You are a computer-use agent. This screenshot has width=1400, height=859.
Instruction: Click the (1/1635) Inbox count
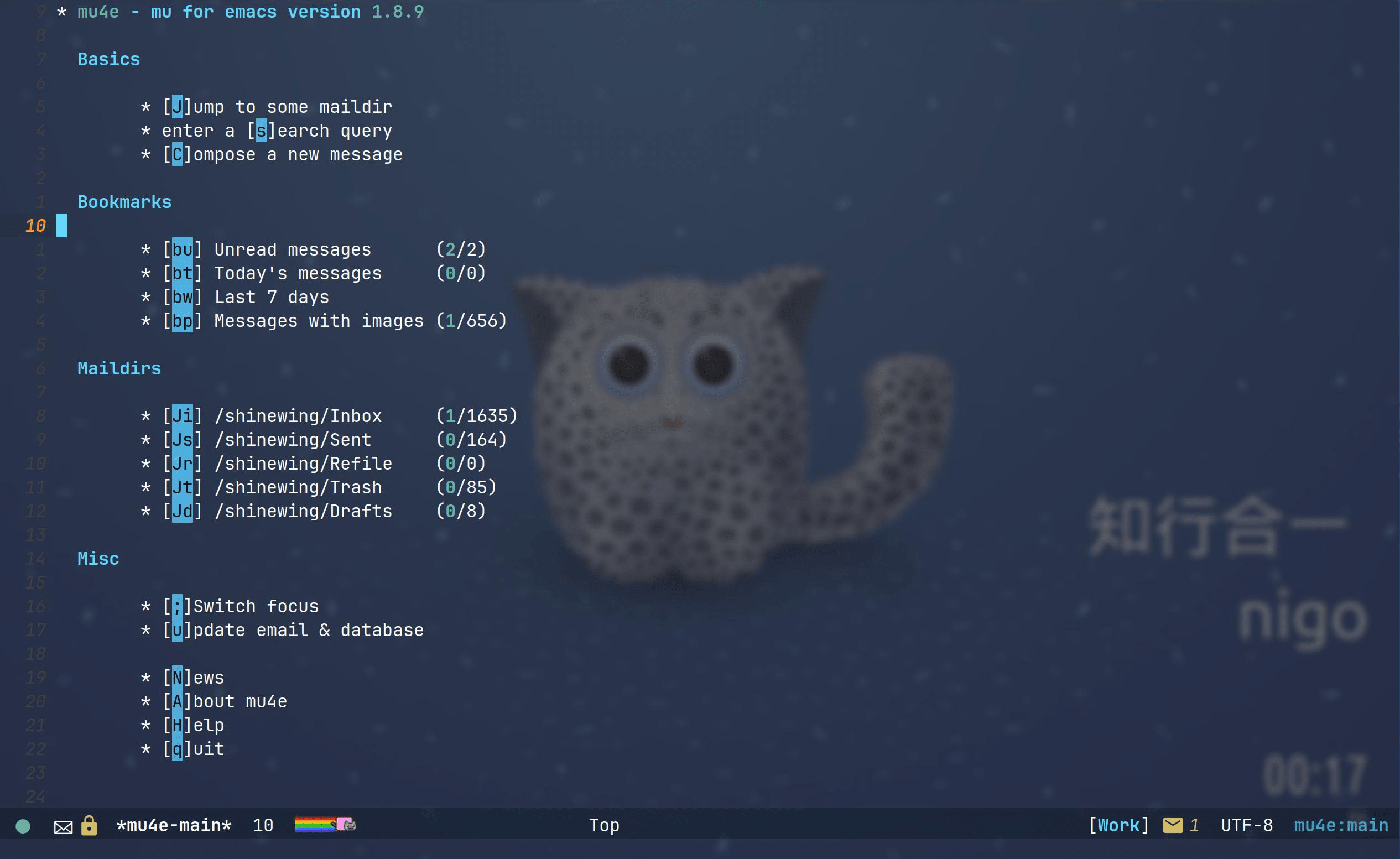click(477, 416)
